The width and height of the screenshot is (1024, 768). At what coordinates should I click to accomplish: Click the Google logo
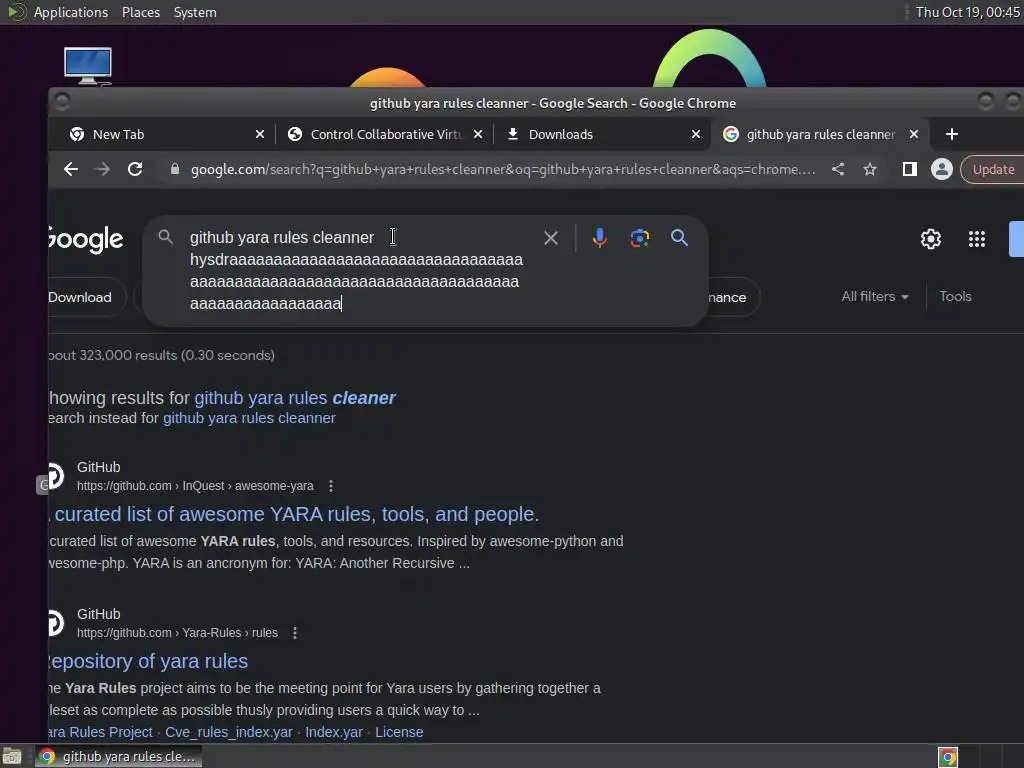pos(86,240)
